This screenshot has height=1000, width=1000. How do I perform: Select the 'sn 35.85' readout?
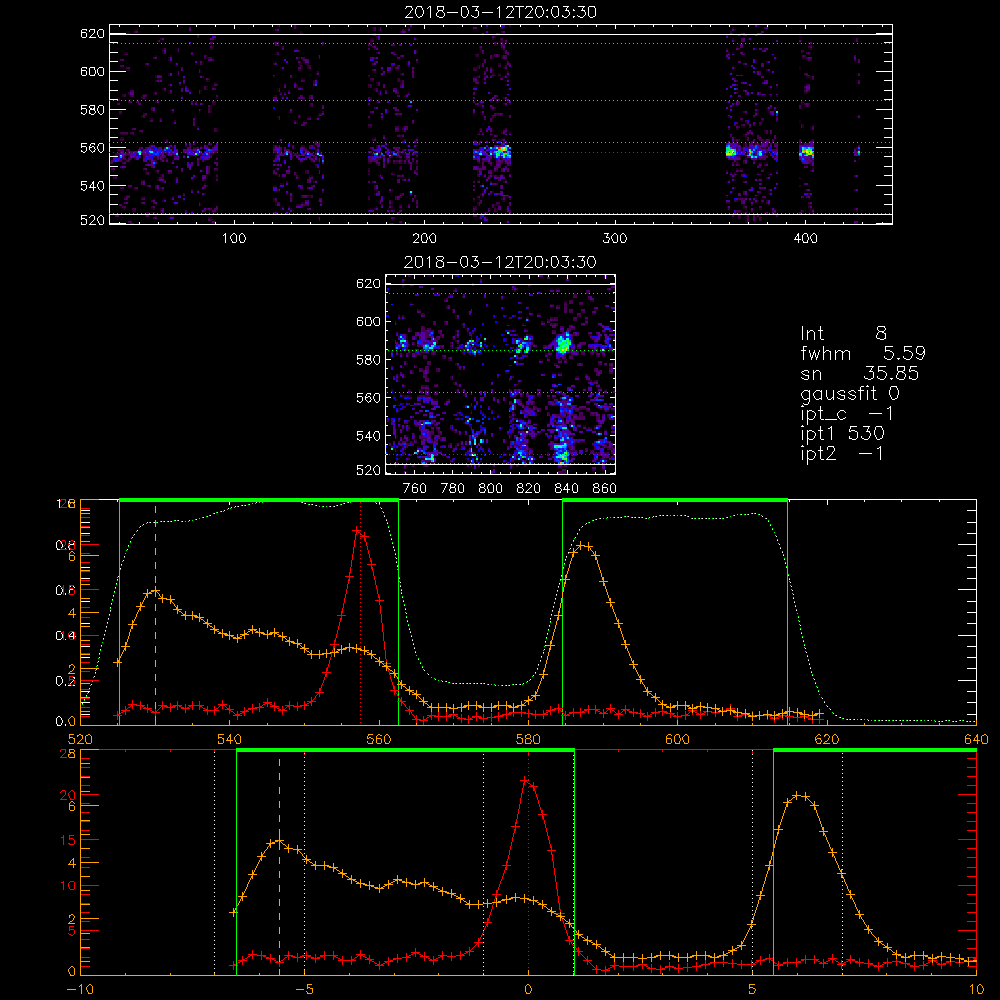click(x=860, y=373)
